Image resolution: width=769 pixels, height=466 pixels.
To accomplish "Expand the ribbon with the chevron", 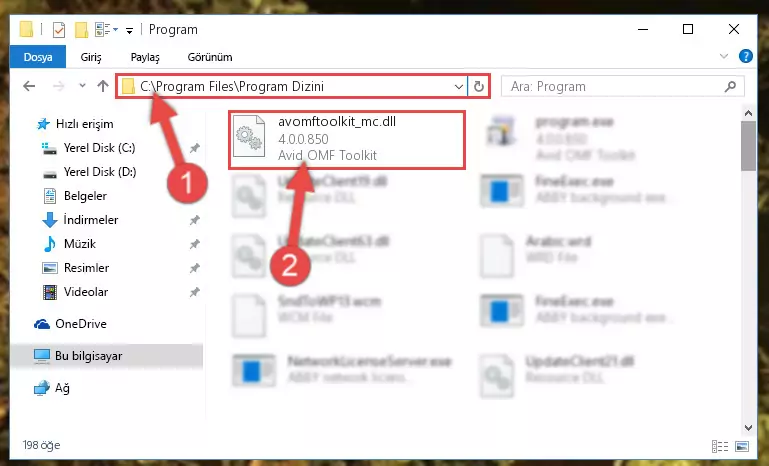I will coord(723,56).
